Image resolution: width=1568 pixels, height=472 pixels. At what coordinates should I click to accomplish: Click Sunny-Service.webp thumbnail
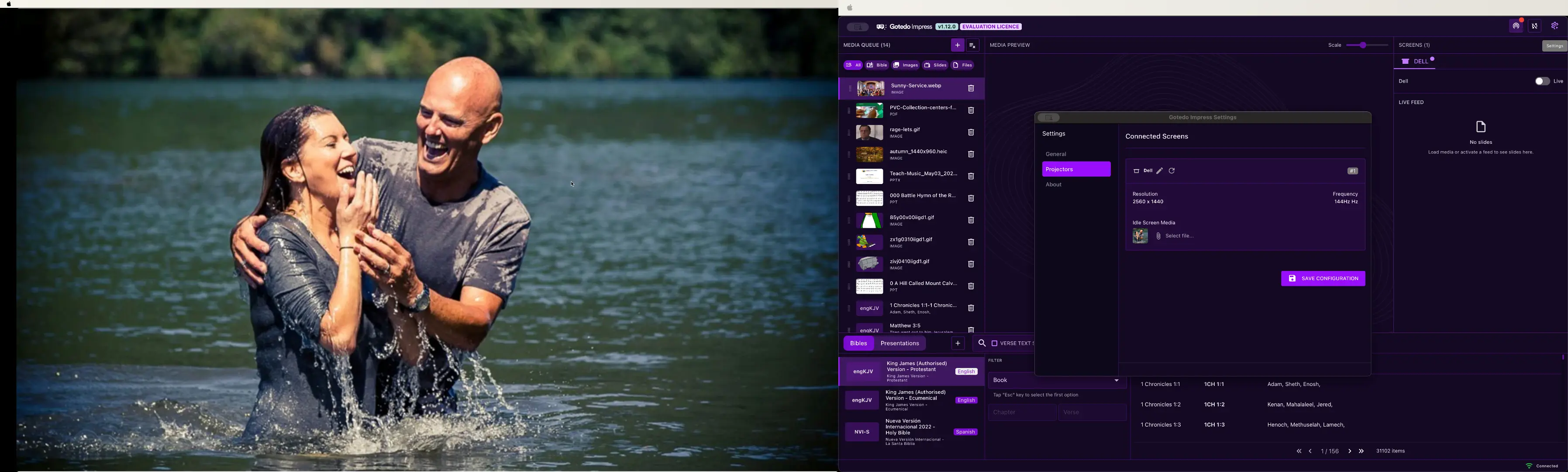pos(870,89)
